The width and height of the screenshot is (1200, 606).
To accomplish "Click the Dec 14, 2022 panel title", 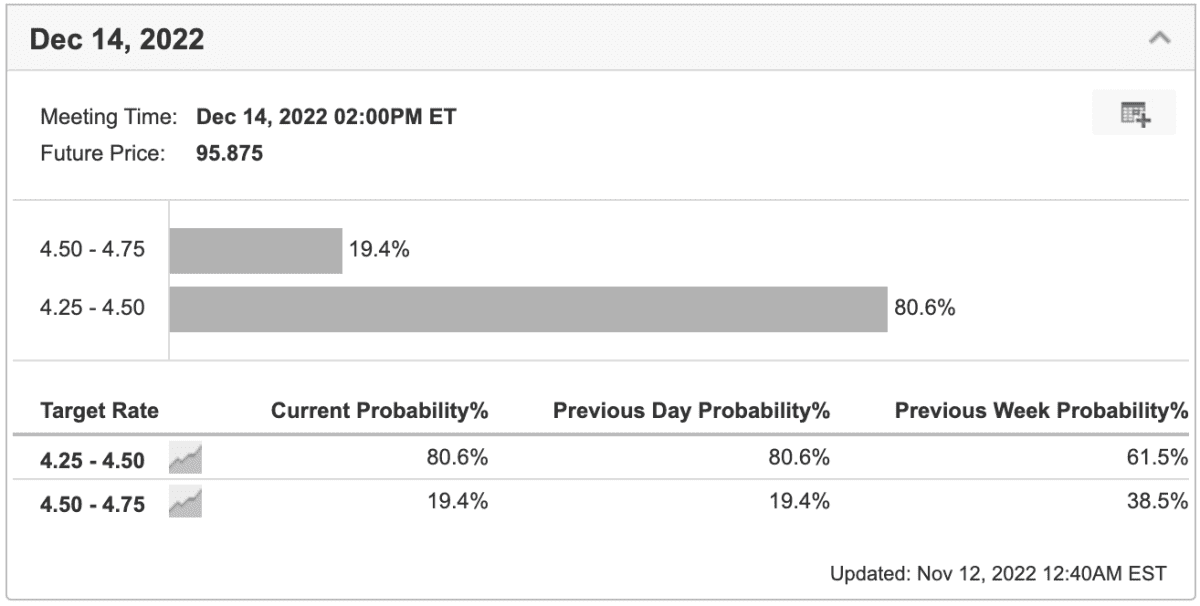I will (x=117, y=40).
